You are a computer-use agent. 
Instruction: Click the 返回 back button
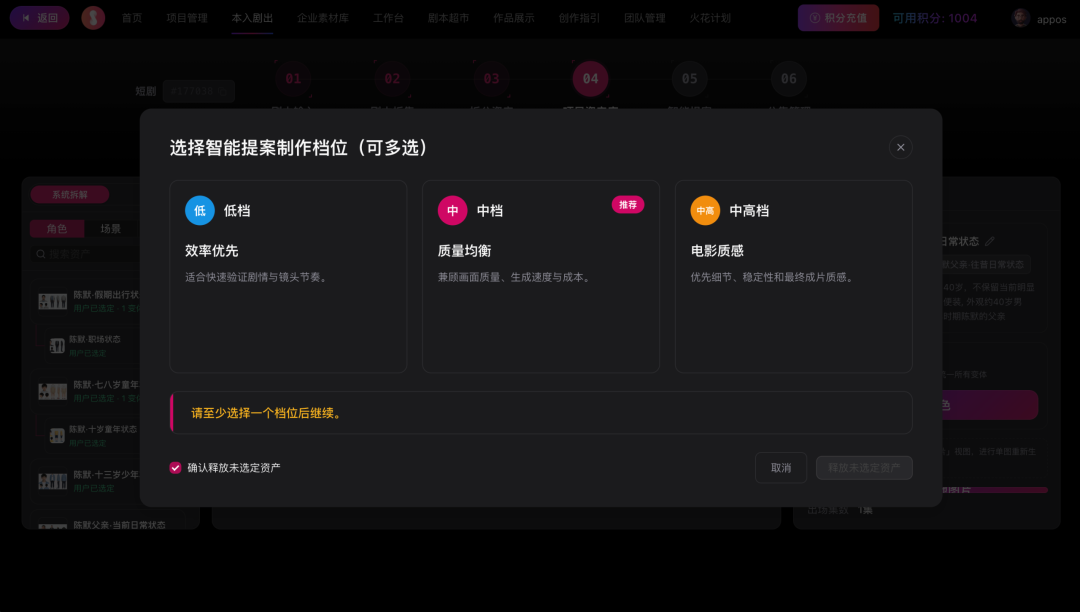click(x=39, y=18)
